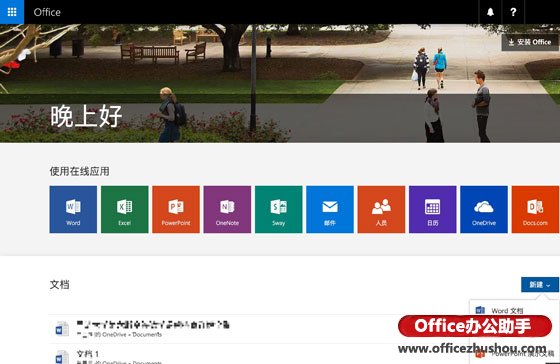This screenshot has height=364, width=560.
Task: Open the 日历 calendar app tile
Action: click(x=432, y=209)
